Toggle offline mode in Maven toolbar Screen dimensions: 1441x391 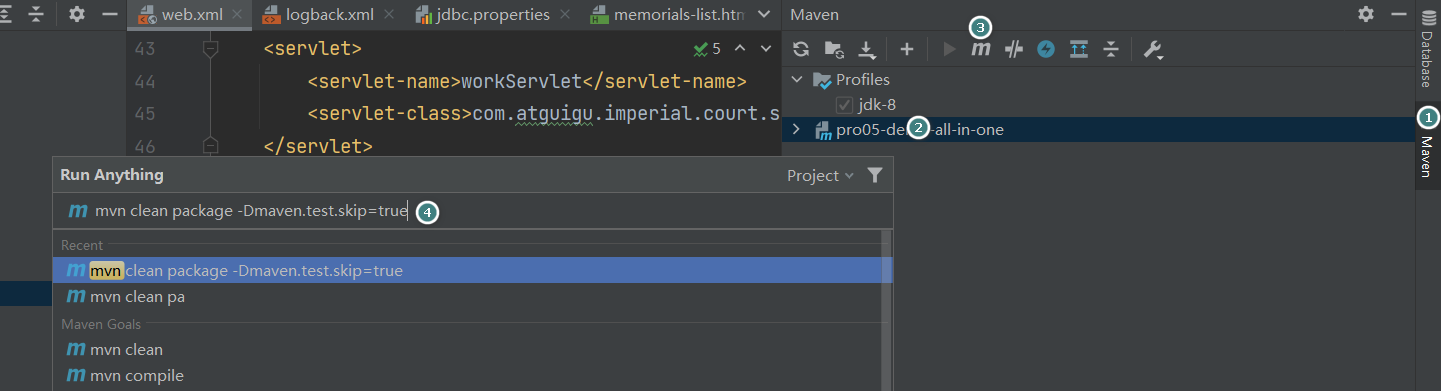pyautogui.click(x=1013, y=49)
